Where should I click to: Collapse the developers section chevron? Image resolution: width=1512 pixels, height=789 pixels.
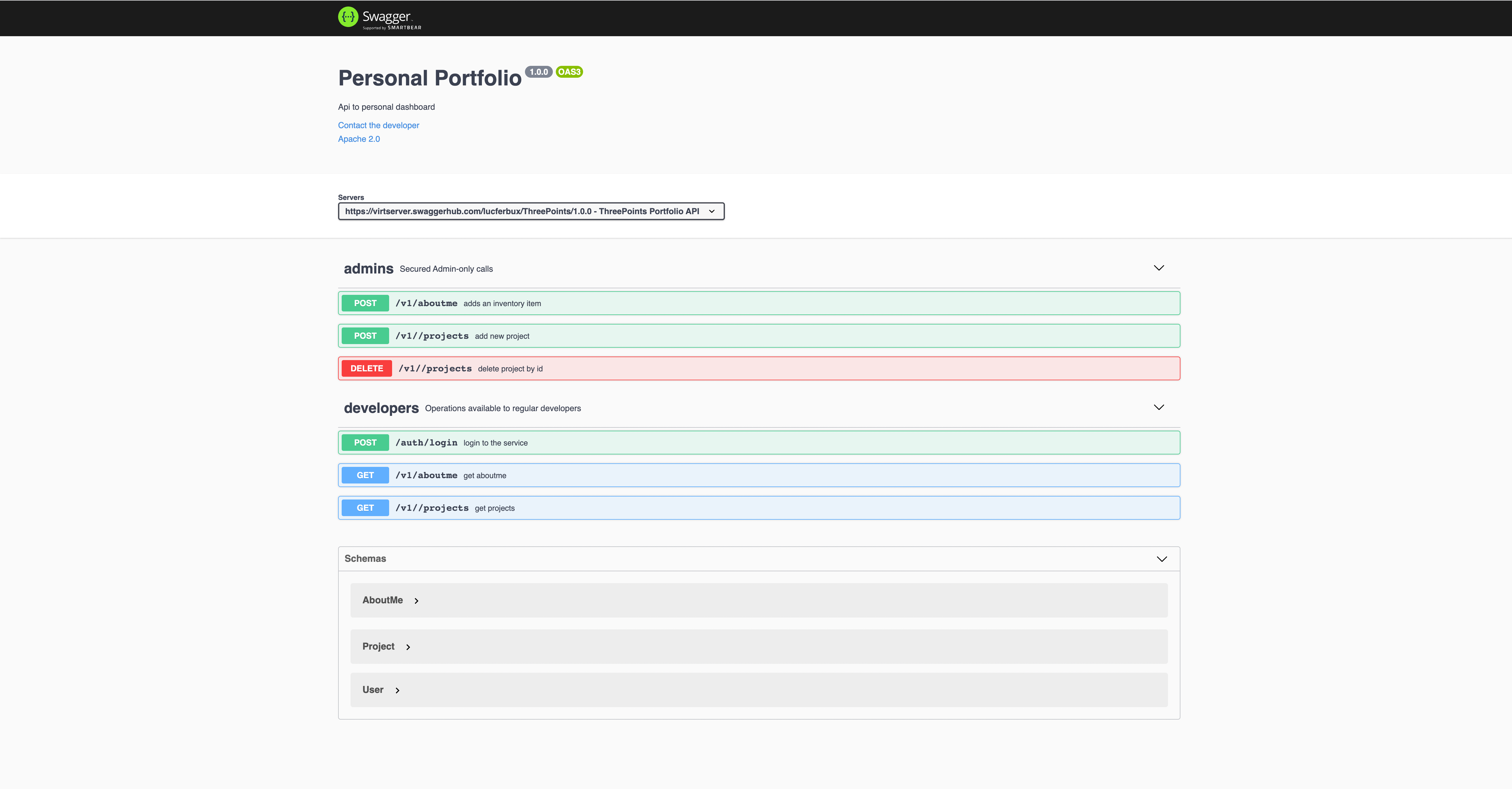point(1159,408)
